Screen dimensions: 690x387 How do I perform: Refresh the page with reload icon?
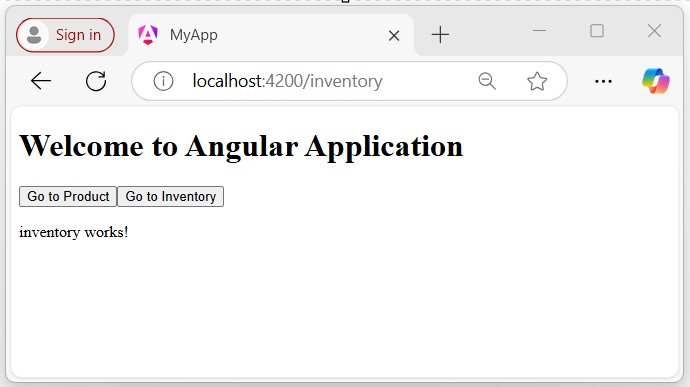96,81
